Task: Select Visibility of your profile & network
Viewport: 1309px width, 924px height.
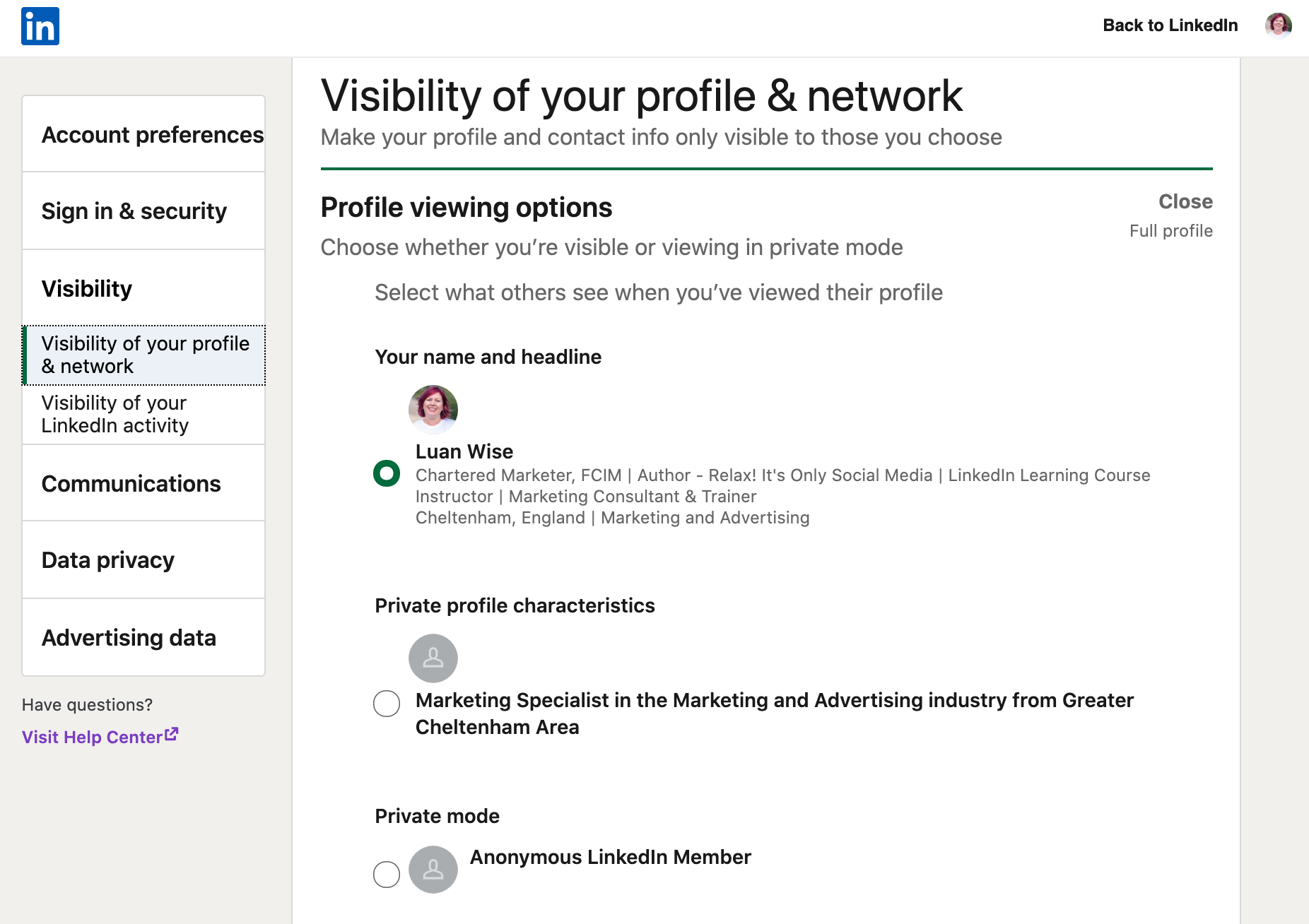Action: pos(144,355)
